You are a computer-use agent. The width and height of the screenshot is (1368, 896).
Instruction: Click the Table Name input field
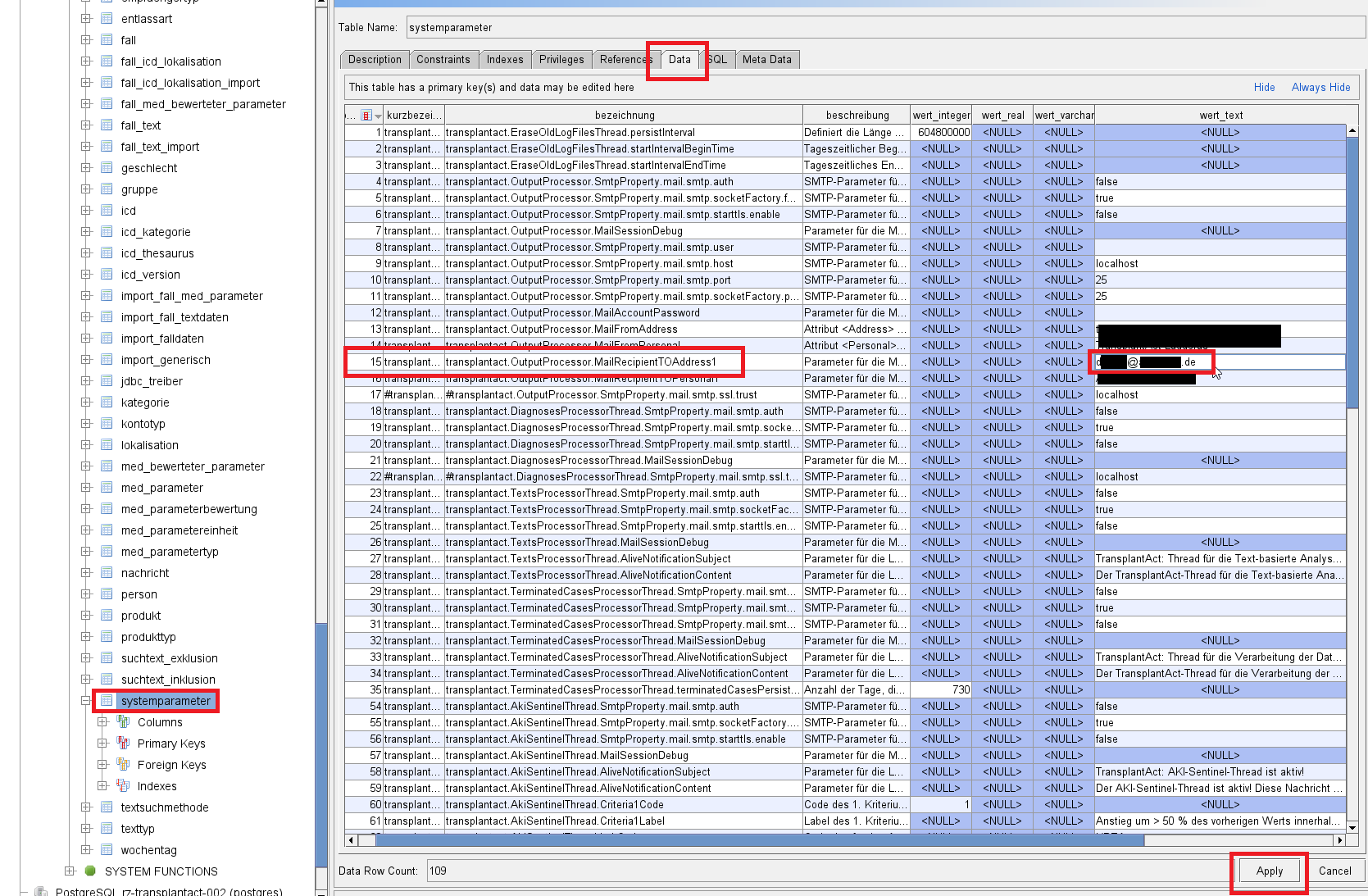pos(885,28)
